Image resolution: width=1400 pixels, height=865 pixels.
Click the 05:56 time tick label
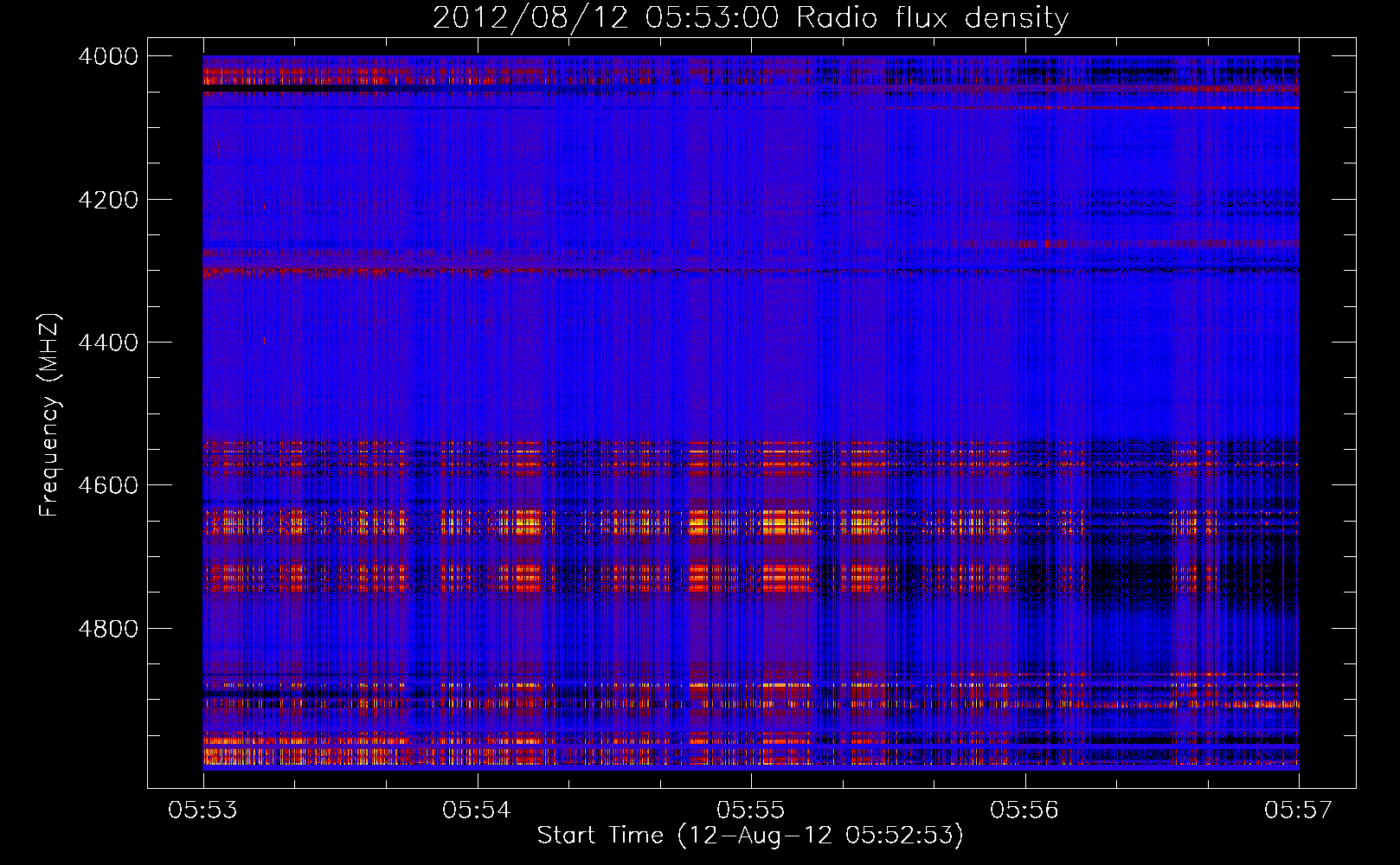tap(1024, 810)
